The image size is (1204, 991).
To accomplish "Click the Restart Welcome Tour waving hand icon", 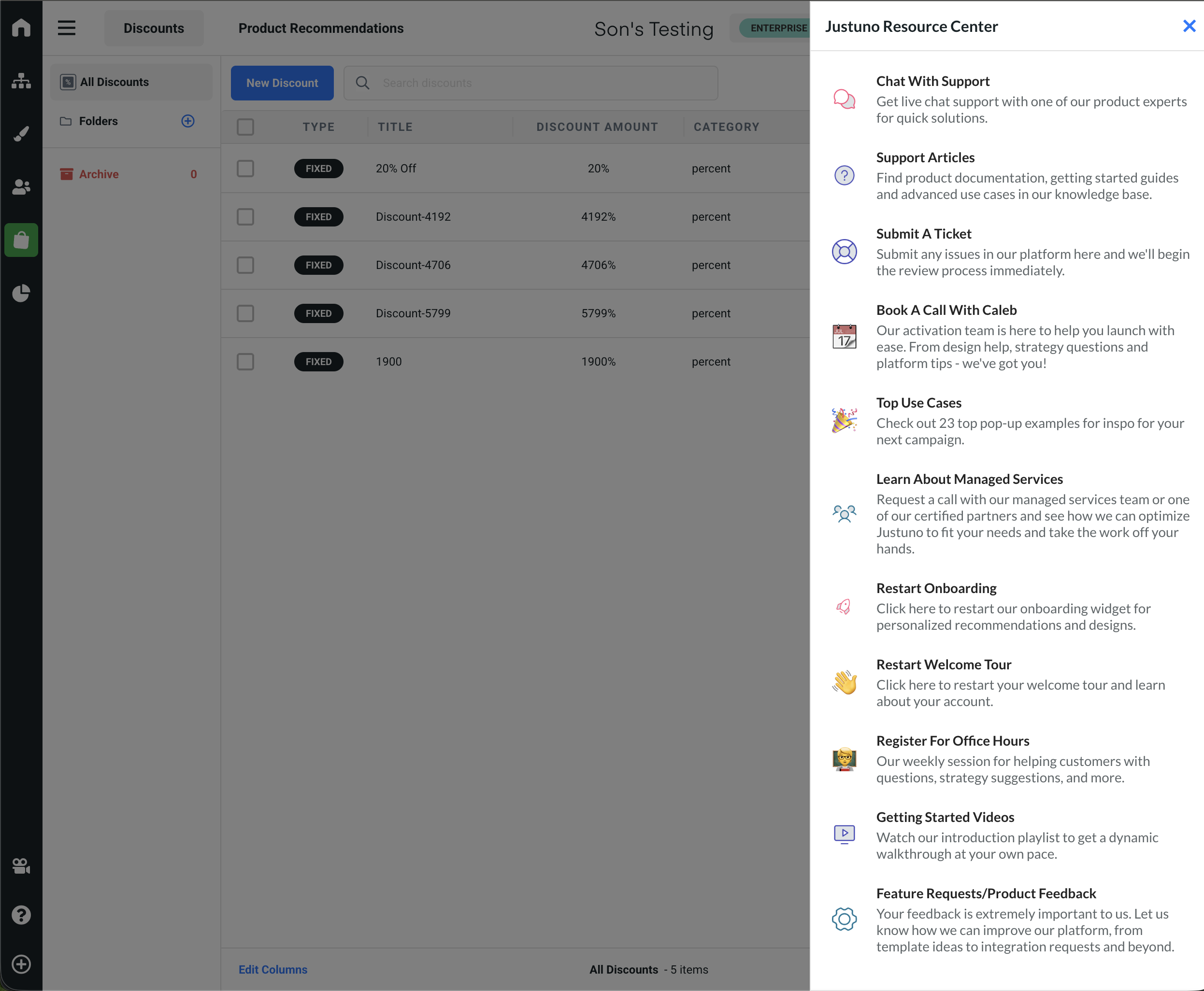I will (844, 683).
